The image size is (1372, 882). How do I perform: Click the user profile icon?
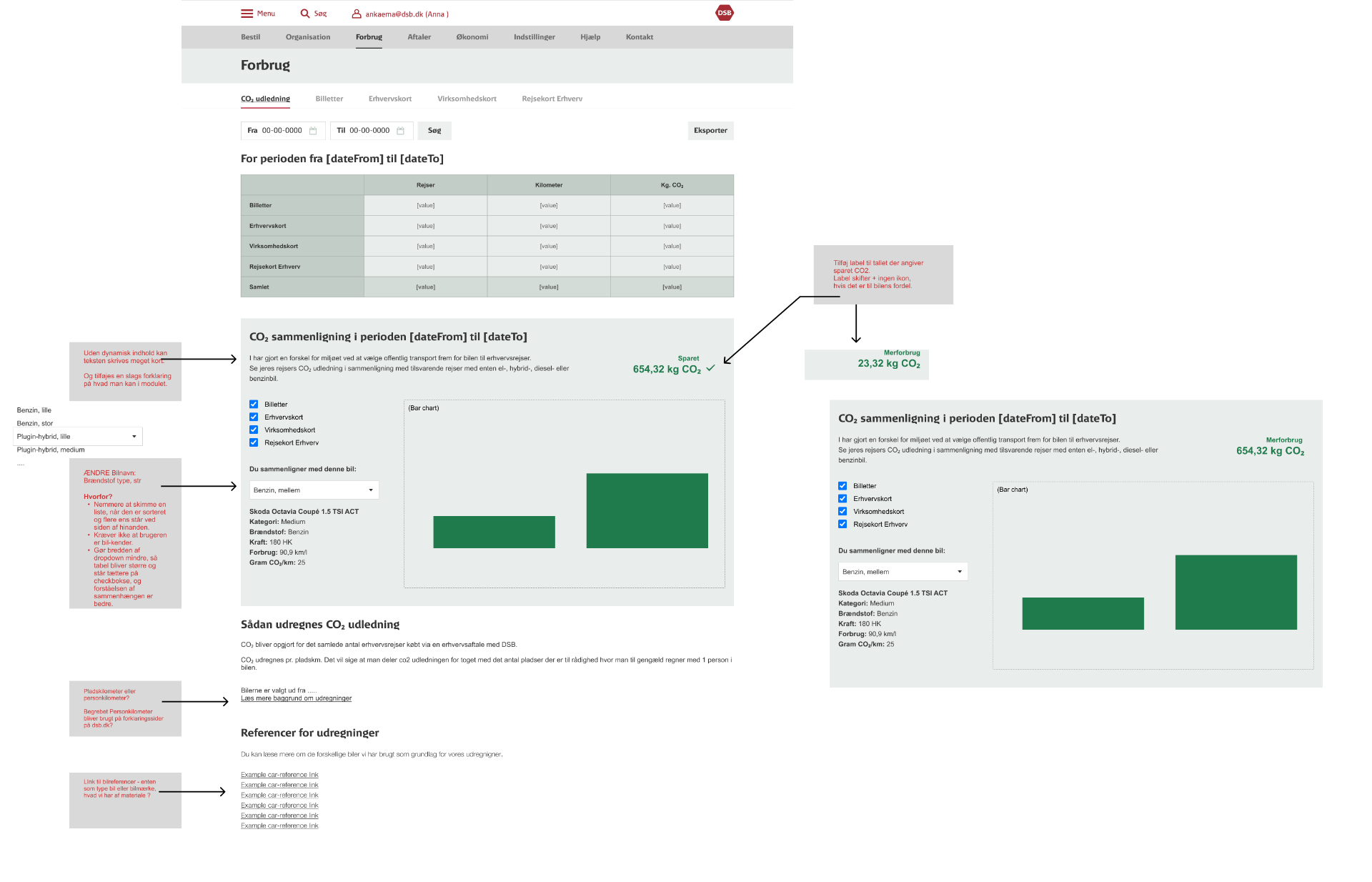(357, 14)
